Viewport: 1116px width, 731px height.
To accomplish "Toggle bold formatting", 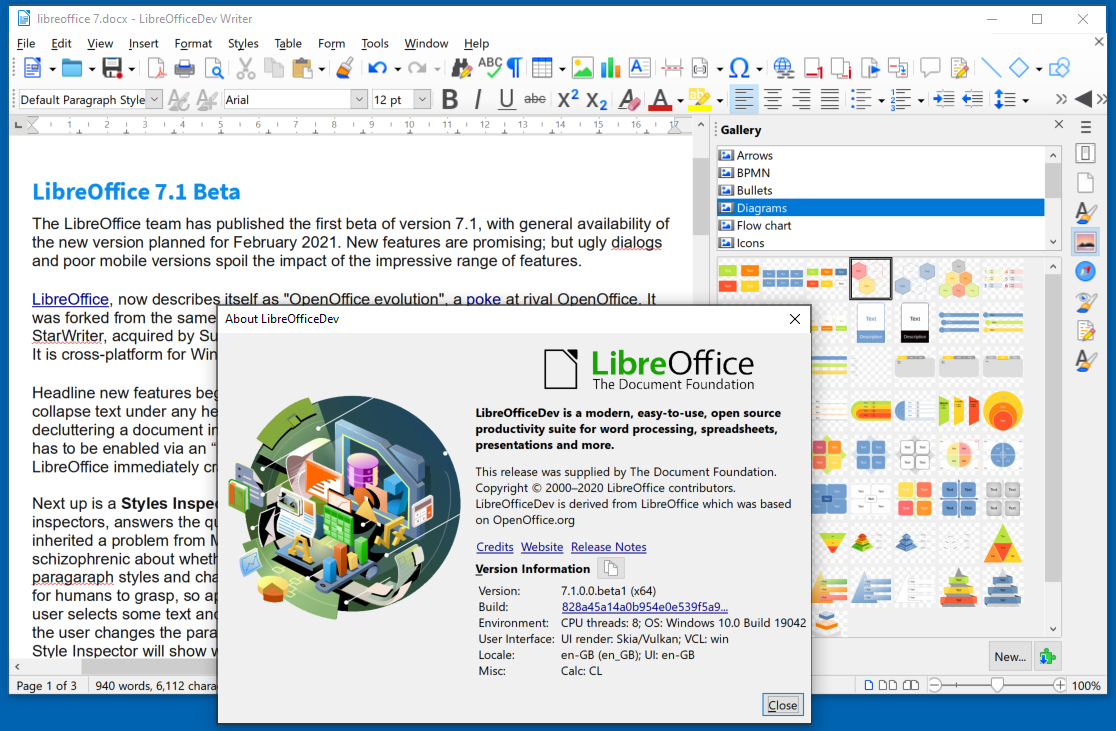I will click(449, 99).
